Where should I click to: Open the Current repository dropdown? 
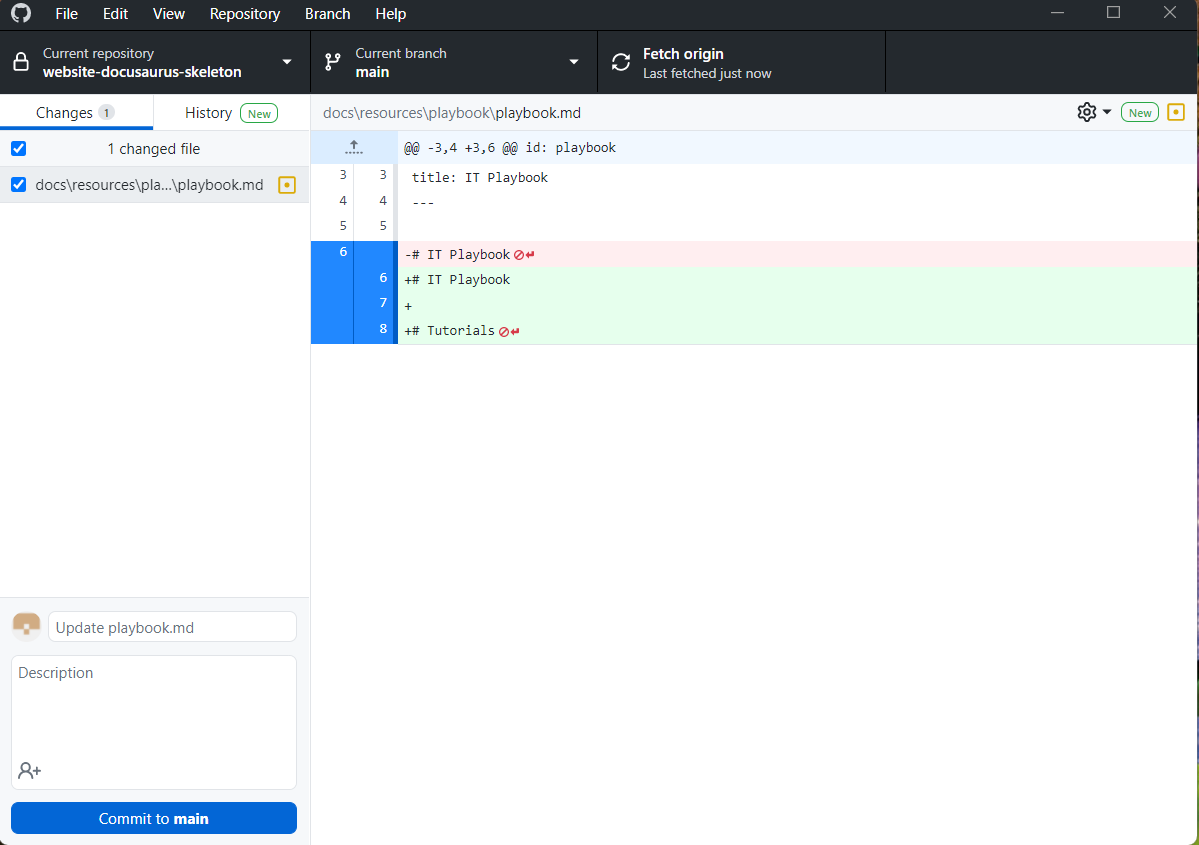coord(155,63)
